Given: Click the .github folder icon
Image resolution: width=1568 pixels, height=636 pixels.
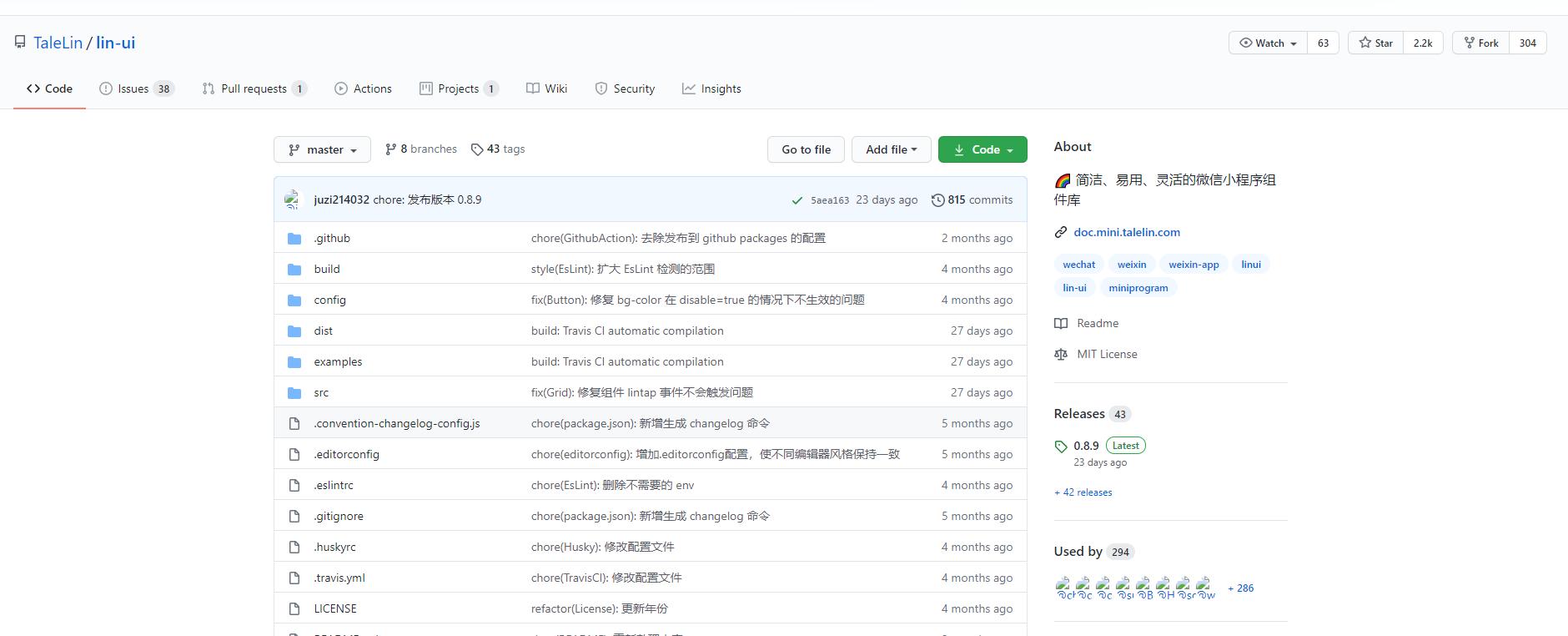Looking at the screenshot, I should point(294,239).
